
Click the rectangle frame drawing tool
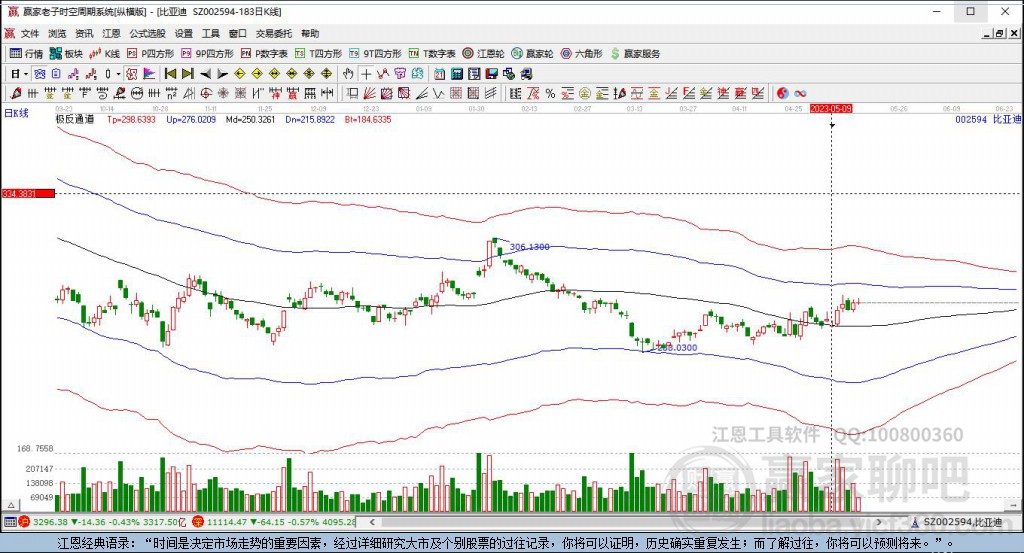click(x=352, y=93)
